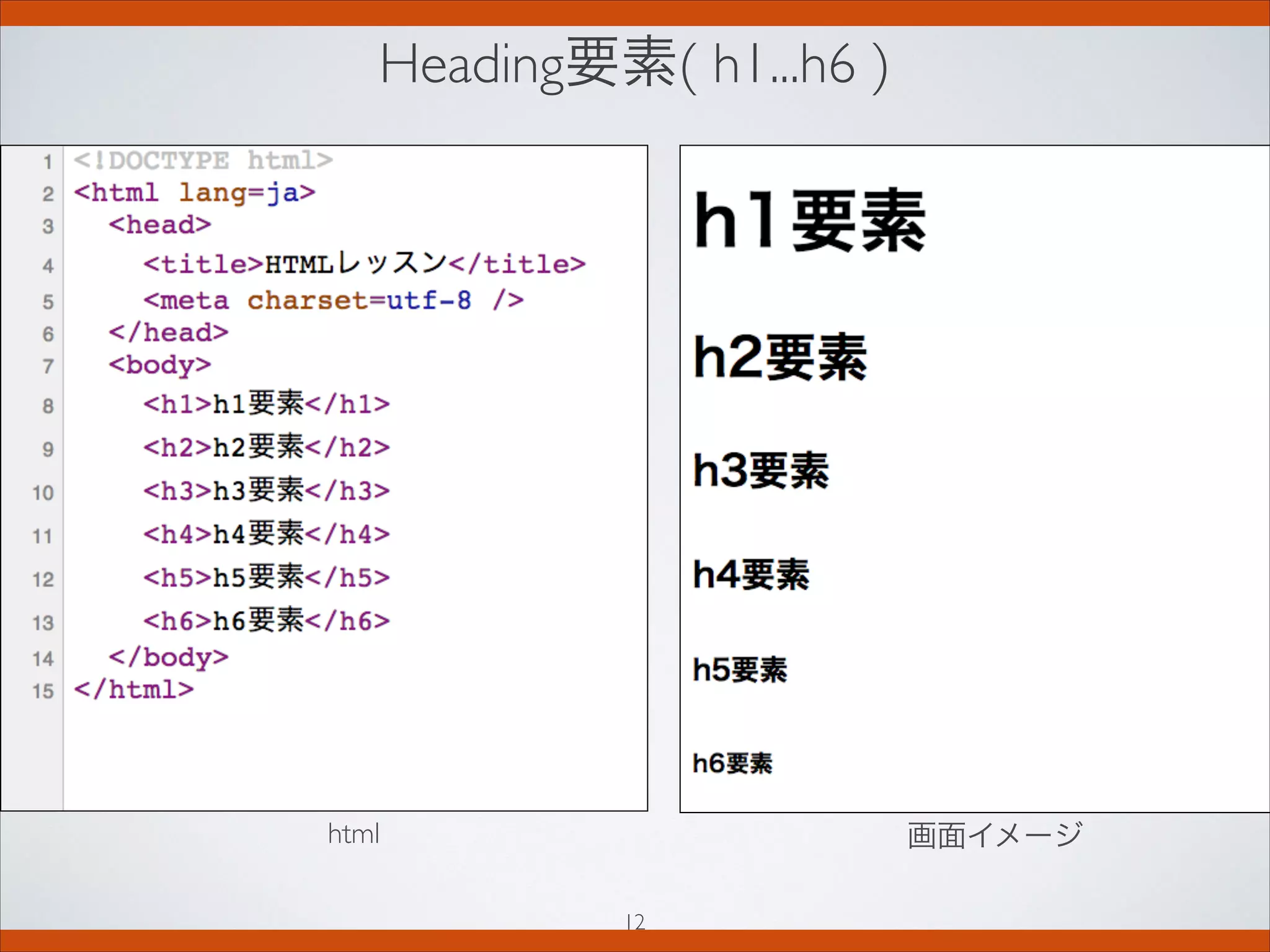
Task: Click line number 15 in the gutter
Action: tap(43, 691)
